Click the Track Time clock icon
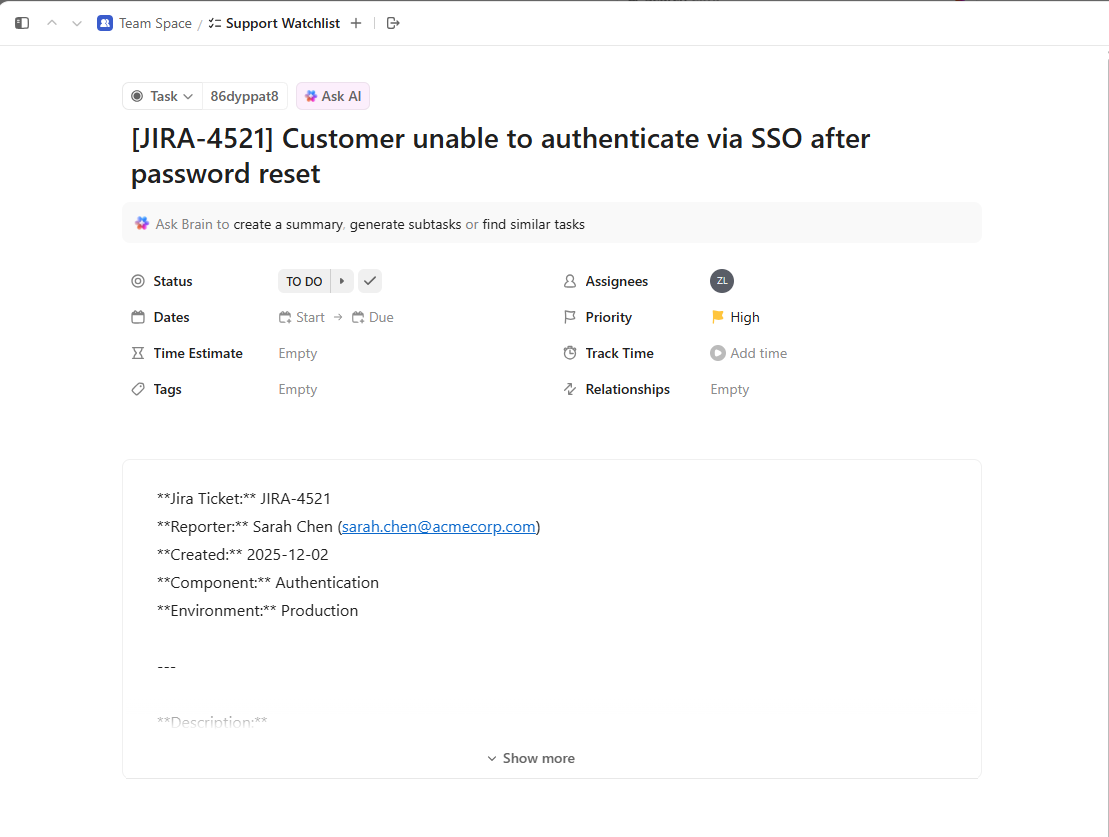The image size is (1109, 837). 569,353
